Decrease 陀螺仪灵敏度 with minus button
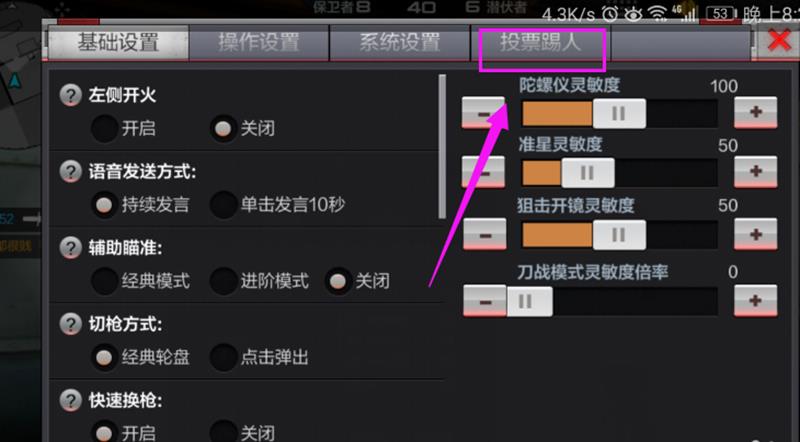The width and height of the screenshot is (800, 442). point(483,113)
